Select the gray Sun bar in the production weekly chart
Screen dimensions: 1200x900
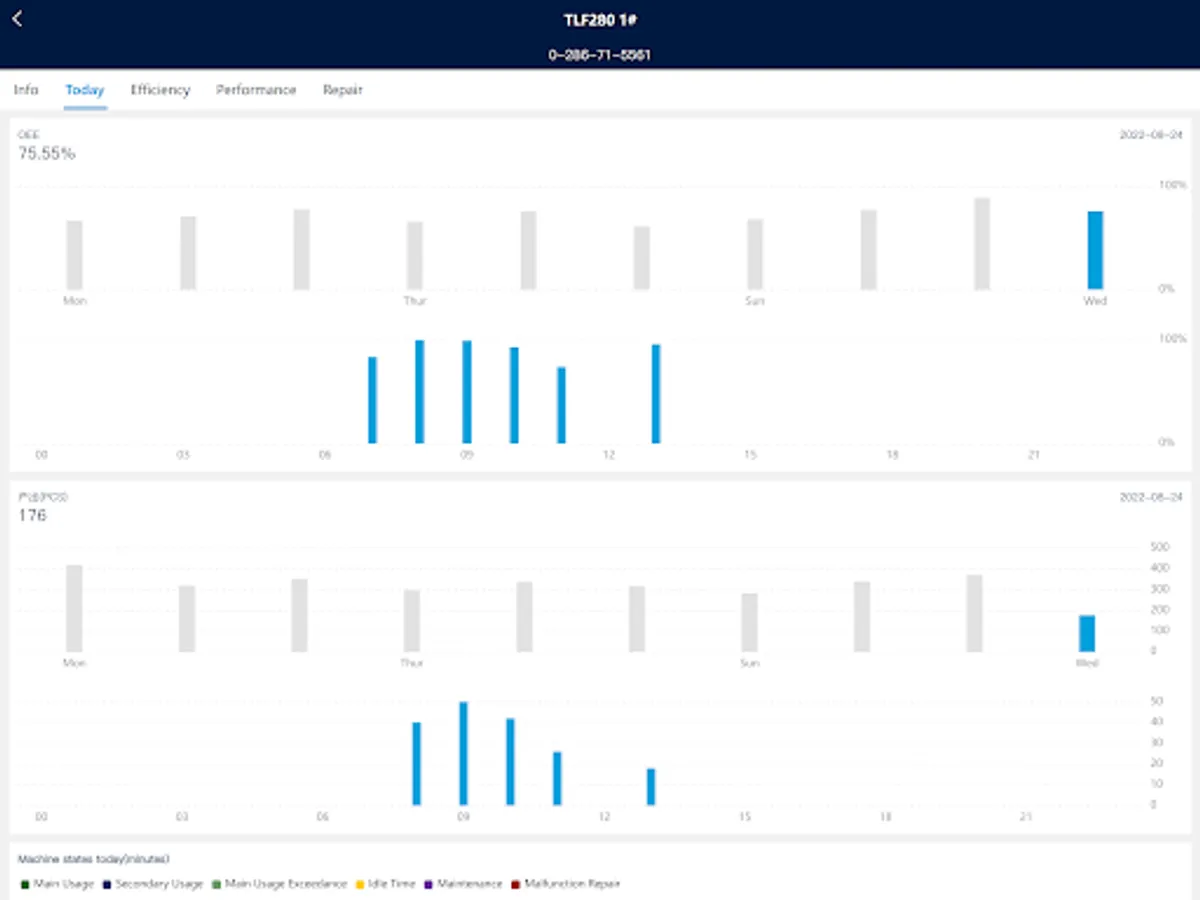coord(750,623)
